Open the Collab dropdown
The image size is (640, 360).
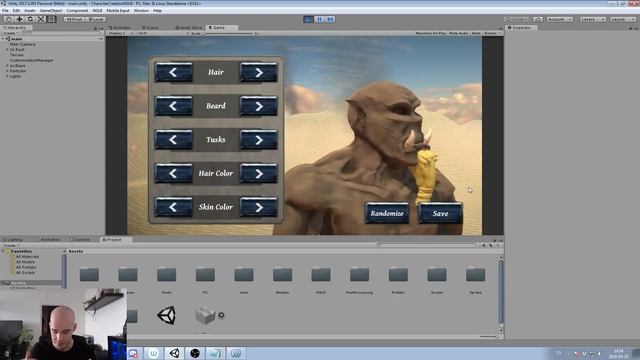coord(517,19)
